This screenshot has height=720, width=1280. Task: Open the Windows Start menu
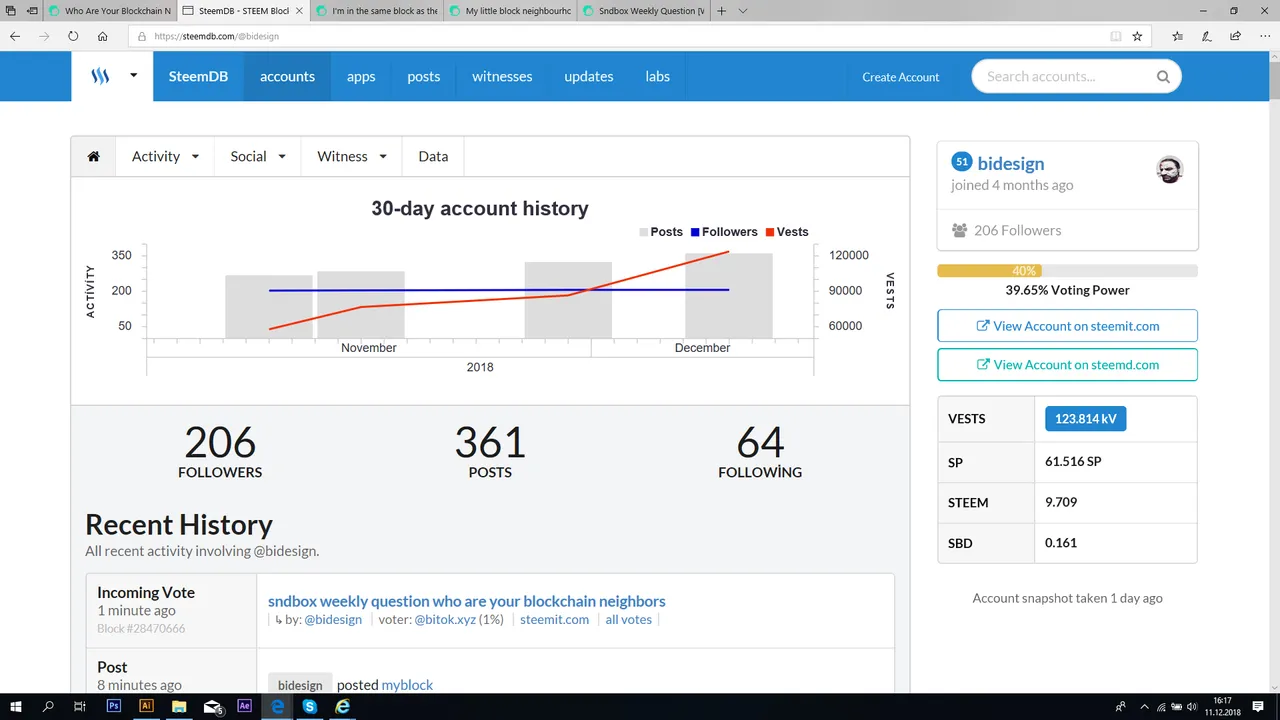pyautogui.click(x=16, y=706)
